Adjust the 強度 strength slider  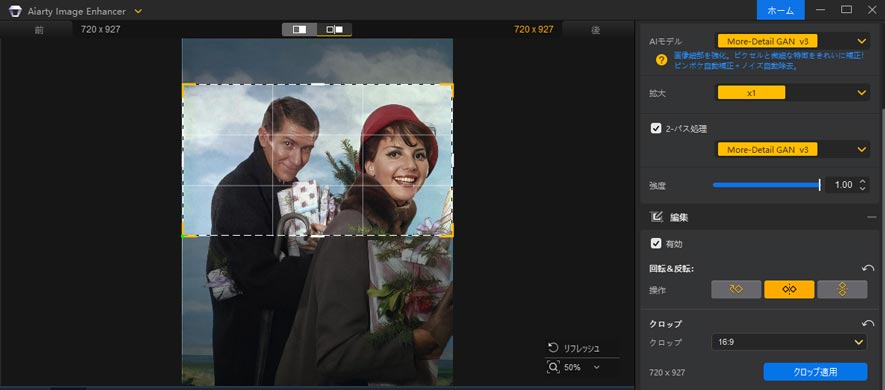(x=766, y=185)
